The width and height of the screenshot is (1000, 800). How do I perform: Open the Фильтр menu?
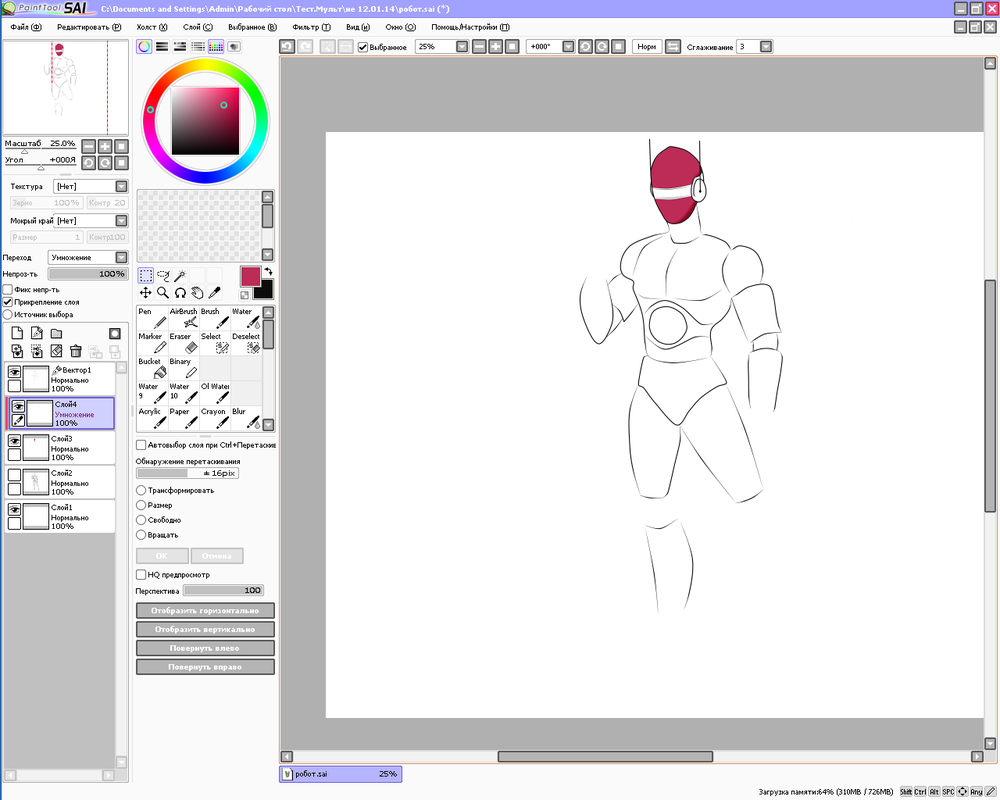[x=311, y=27]
